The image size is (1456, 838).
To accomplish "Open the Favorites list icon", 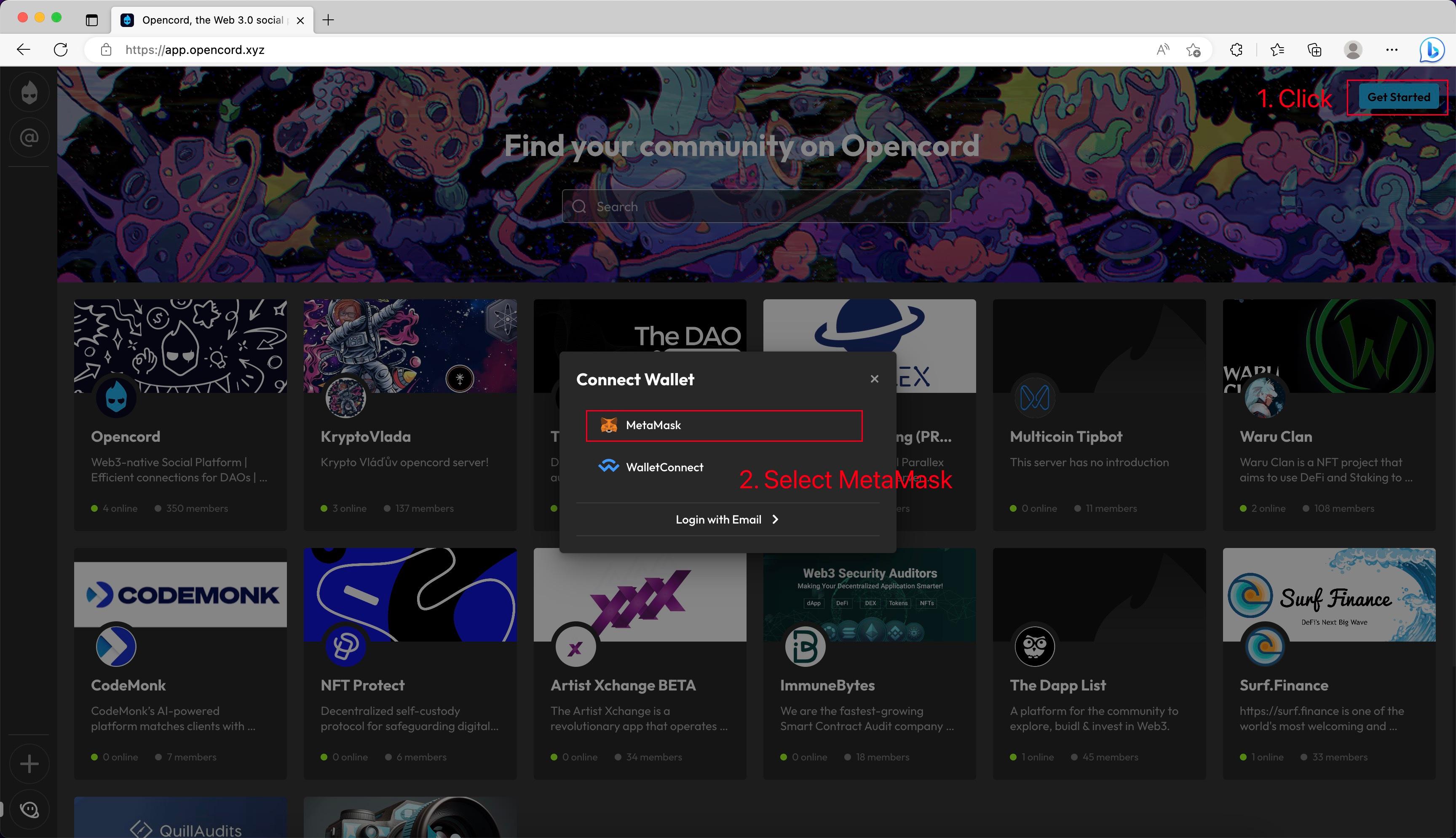I will (x=1277, y=50).
